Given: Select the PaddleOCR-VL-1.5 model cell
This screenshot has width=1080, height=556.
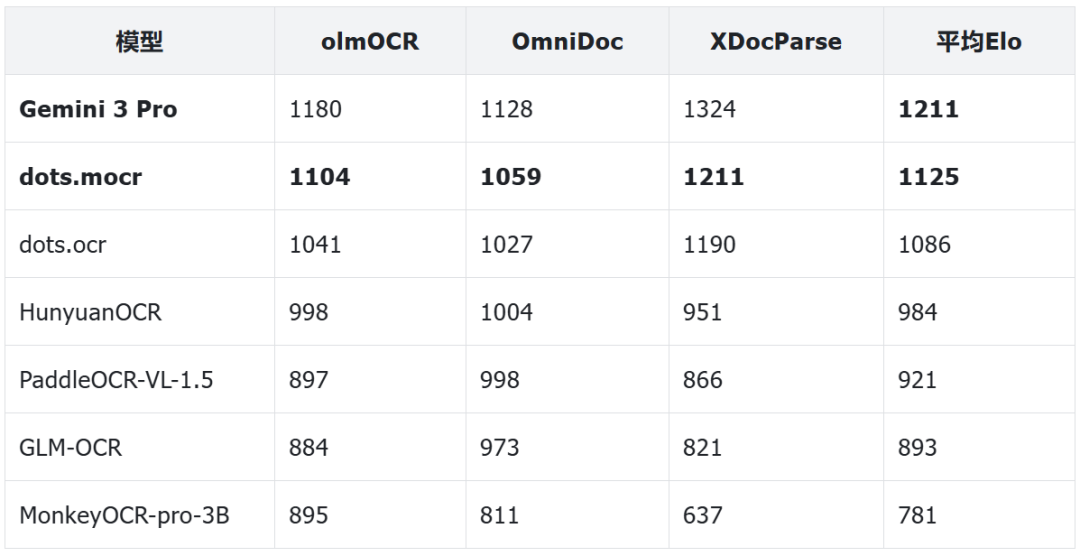Looking at the screenshot, I should (x=116, y=380).
